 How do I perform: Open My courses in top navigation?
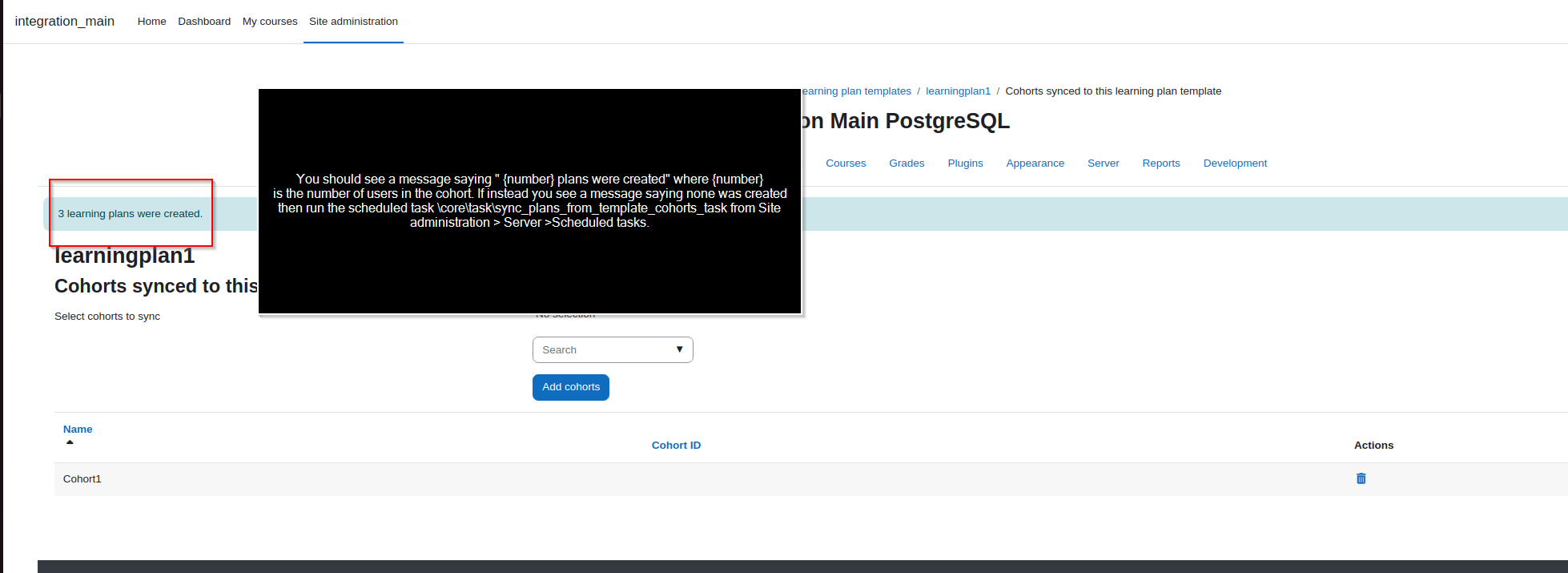pos(270,22)
